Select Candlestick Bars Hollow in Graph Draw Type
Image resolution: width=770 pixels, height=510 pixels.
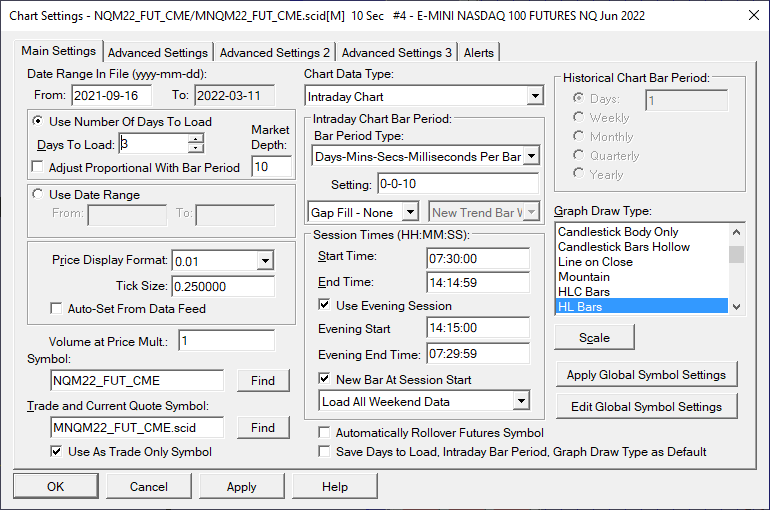624,247
